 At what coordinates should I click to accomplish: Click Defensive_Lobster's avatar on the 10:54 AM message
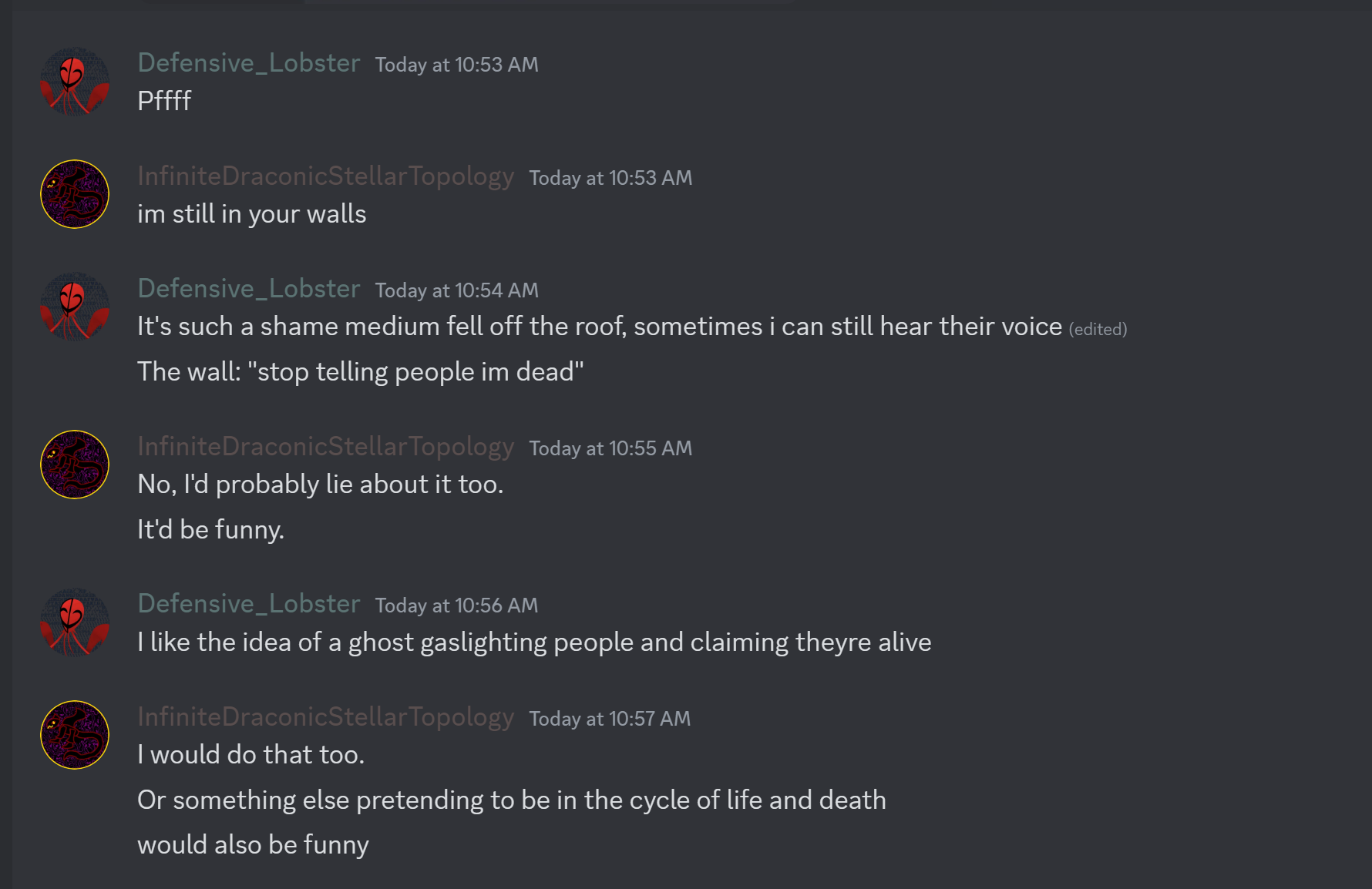[x=75, y=307]
